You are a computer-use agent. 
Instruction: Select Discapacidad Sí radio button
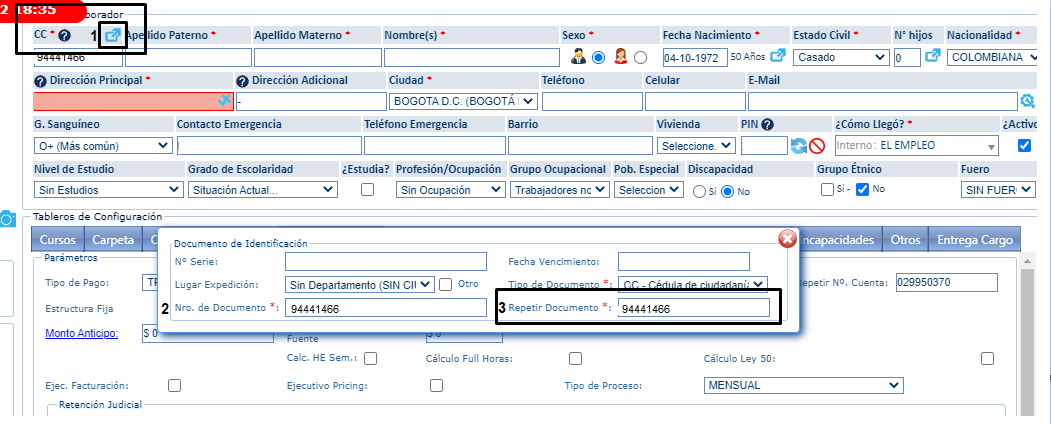[698, 190]
